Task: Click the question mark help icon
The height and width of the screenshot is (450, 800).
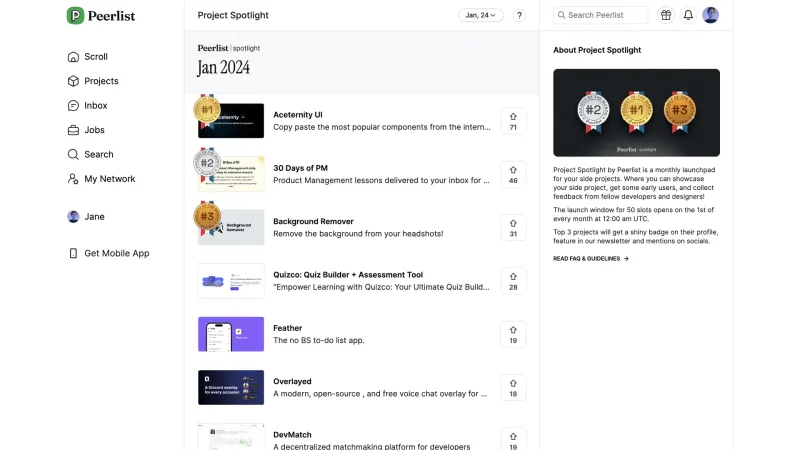Action: pyautogui.click(x=519, y=15)
